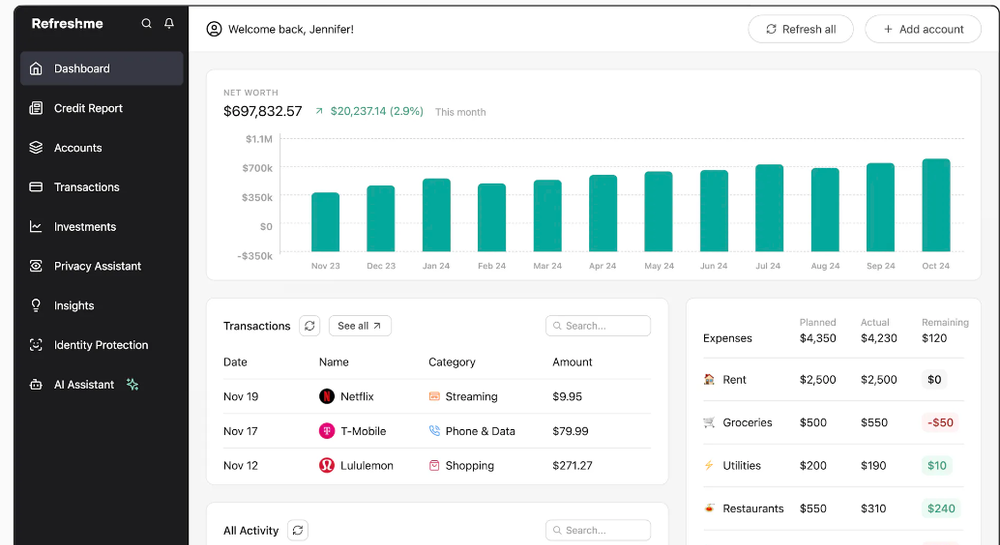1000x545 pixels.
Task: Click the Add account button
Action: pos(923,29)
